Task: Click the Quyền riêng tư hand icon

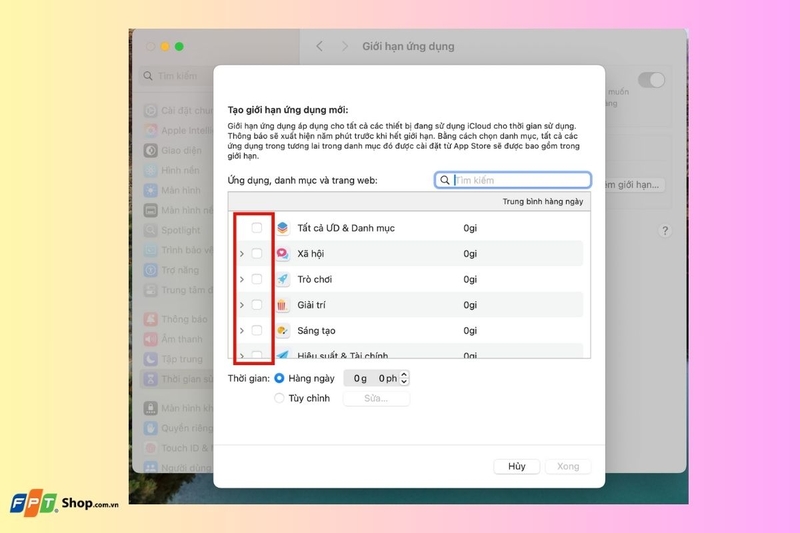Action: point(151,428)
